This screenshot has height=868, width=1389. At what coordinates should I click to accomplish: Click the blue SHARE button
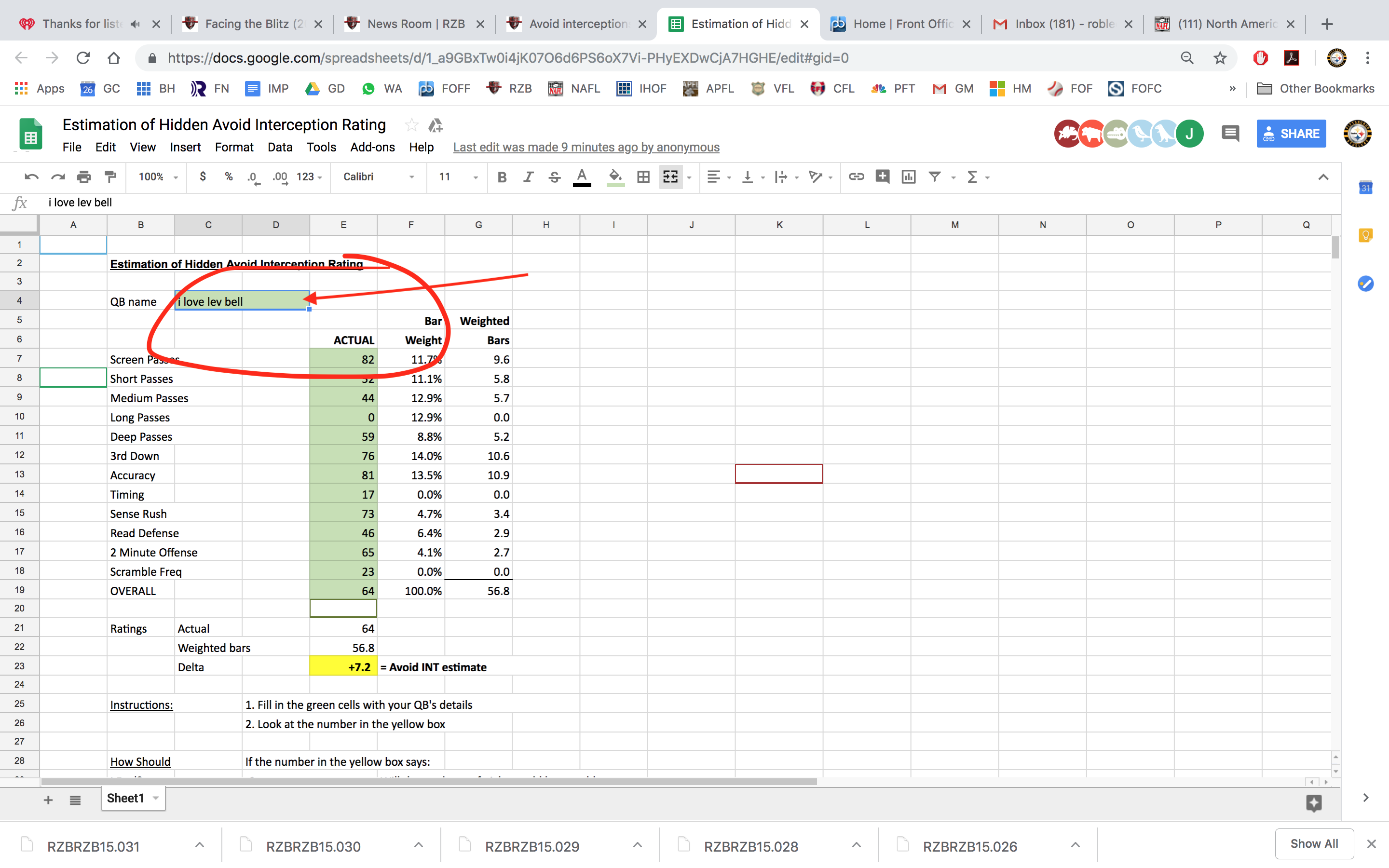(1291, 134)
